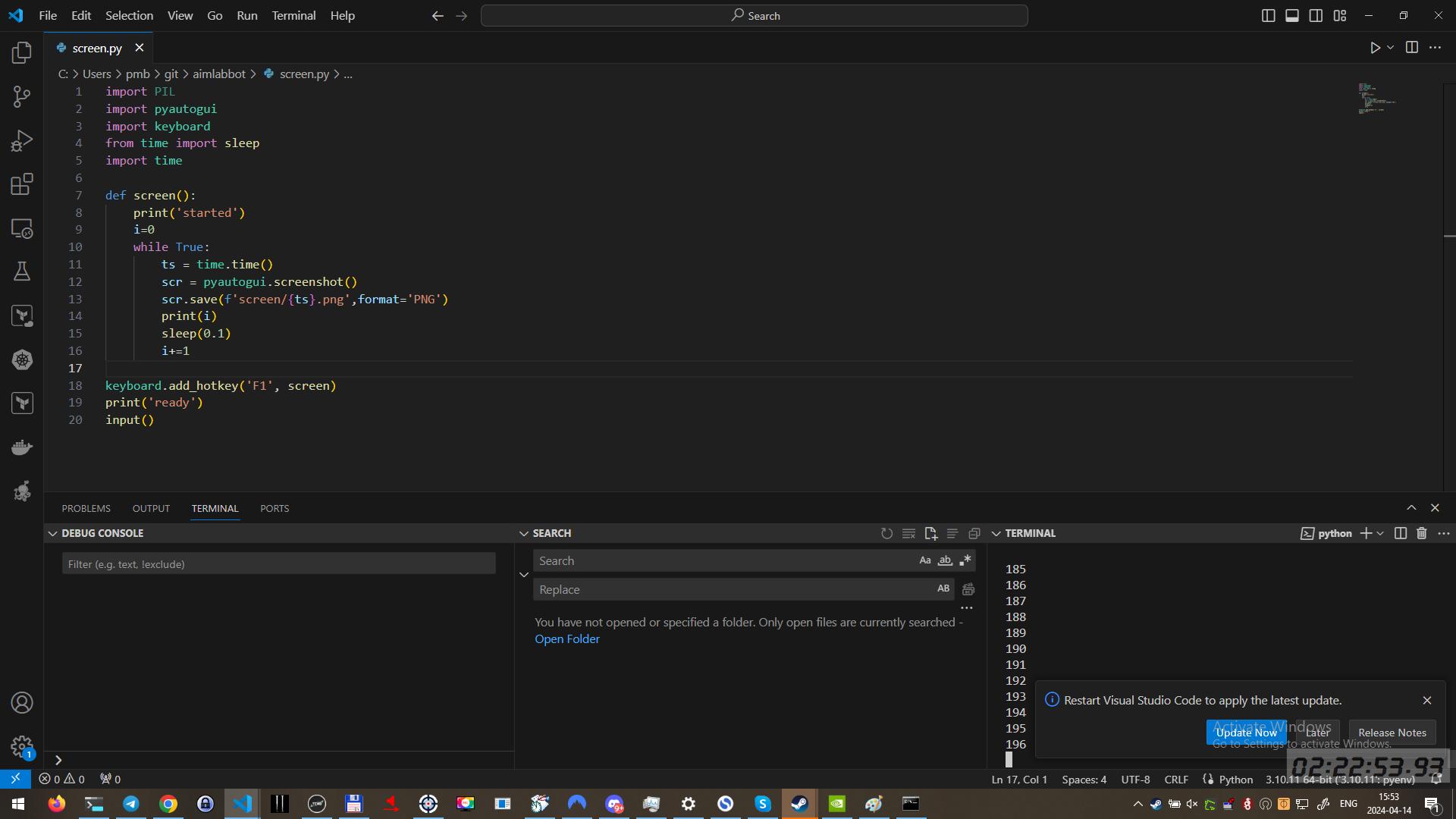Open the Explorer view in activity bar
The image size is (1456, 819).
tap(22, 52)
